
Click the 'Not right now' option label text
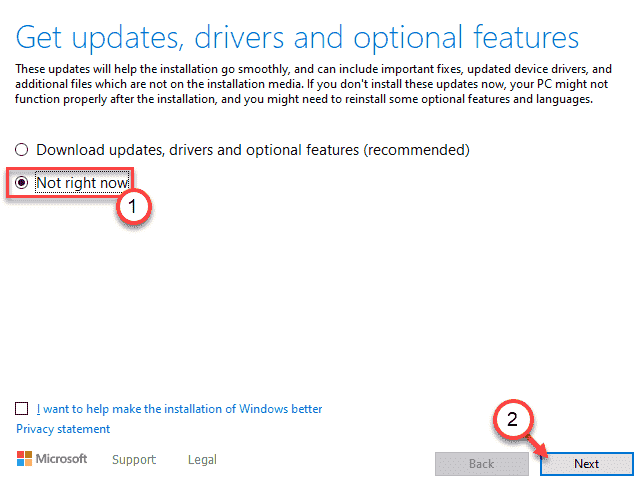[x=83, y=183]
